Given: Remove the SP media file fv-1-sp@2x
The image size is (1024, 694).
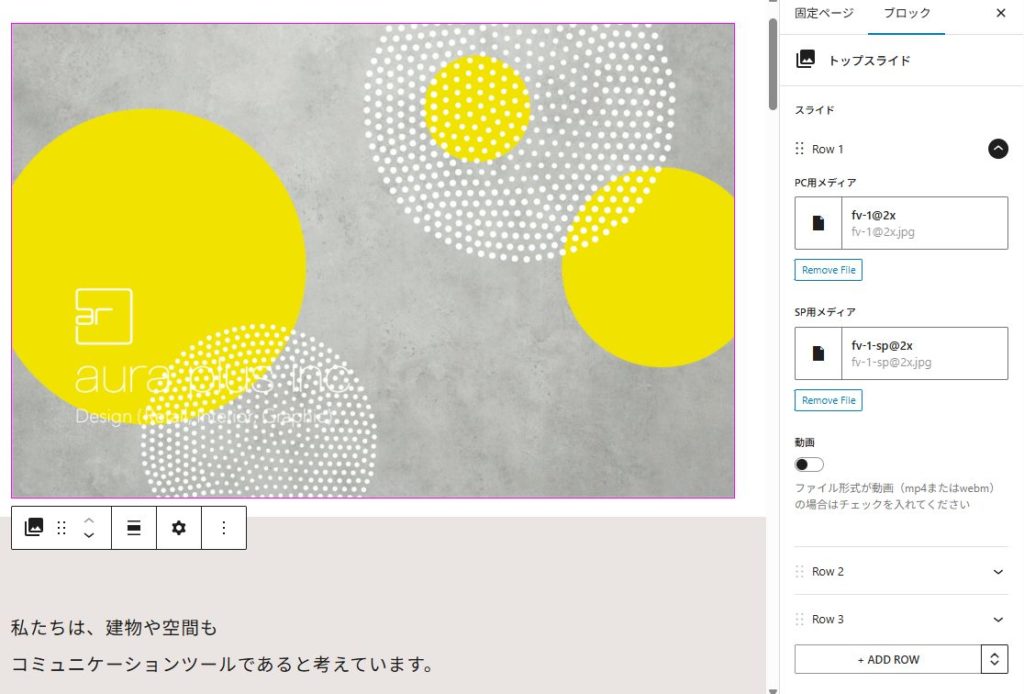Looking at the screenshot, I should (x=828, y=400).
